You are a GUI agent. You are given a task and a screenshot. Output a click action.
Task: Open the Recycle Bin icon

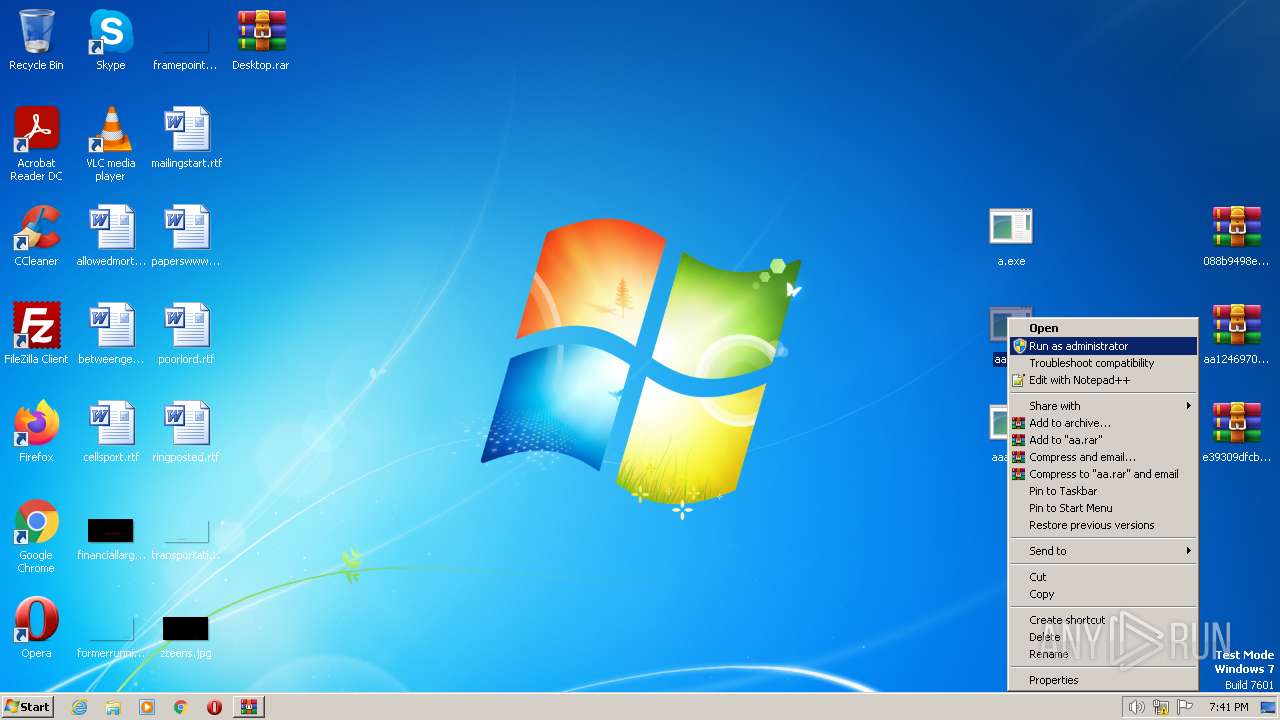36,40
